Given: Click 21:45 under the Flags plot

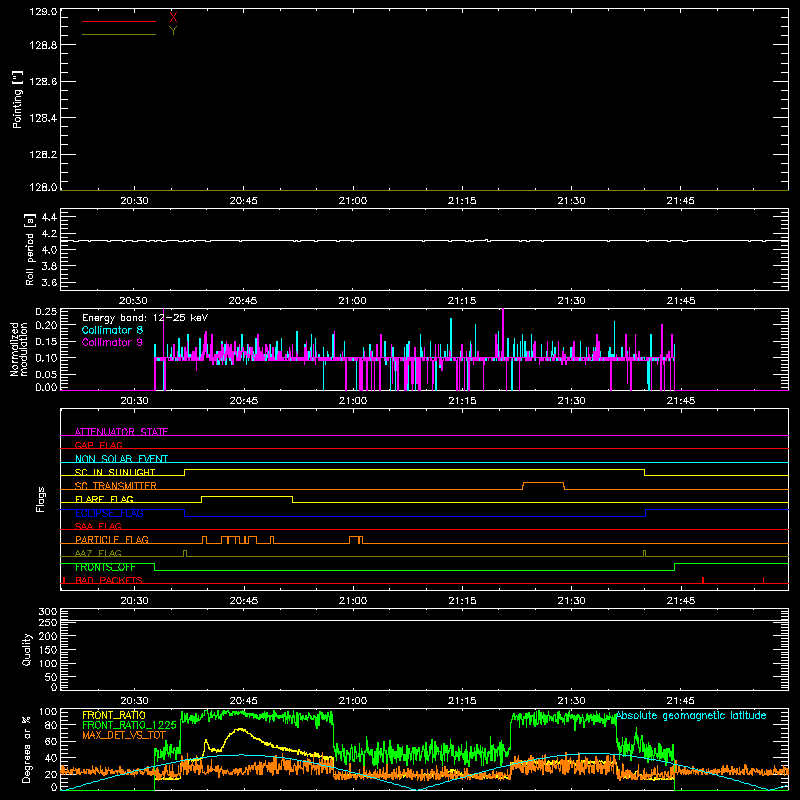Looking at the screenshot, I should pyautogui.click(x=680, y=601).
